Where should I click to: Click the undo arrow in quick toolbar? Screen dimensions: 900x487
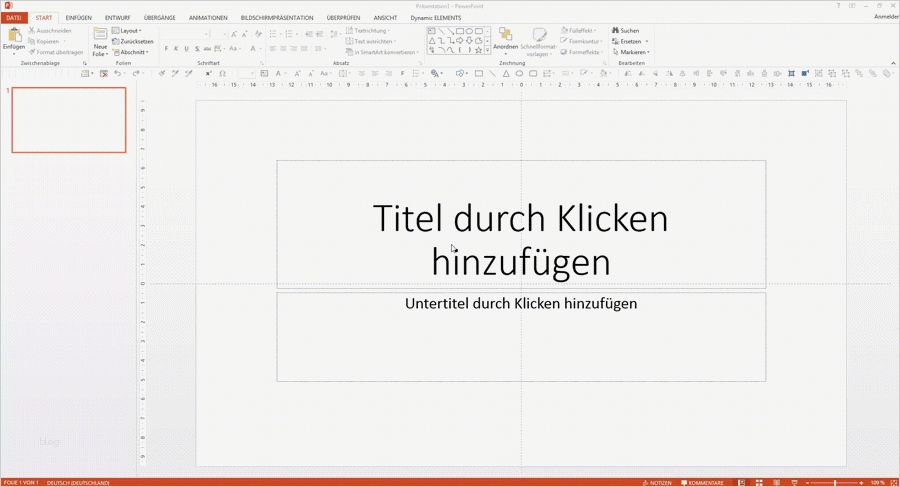coord(118,74)
